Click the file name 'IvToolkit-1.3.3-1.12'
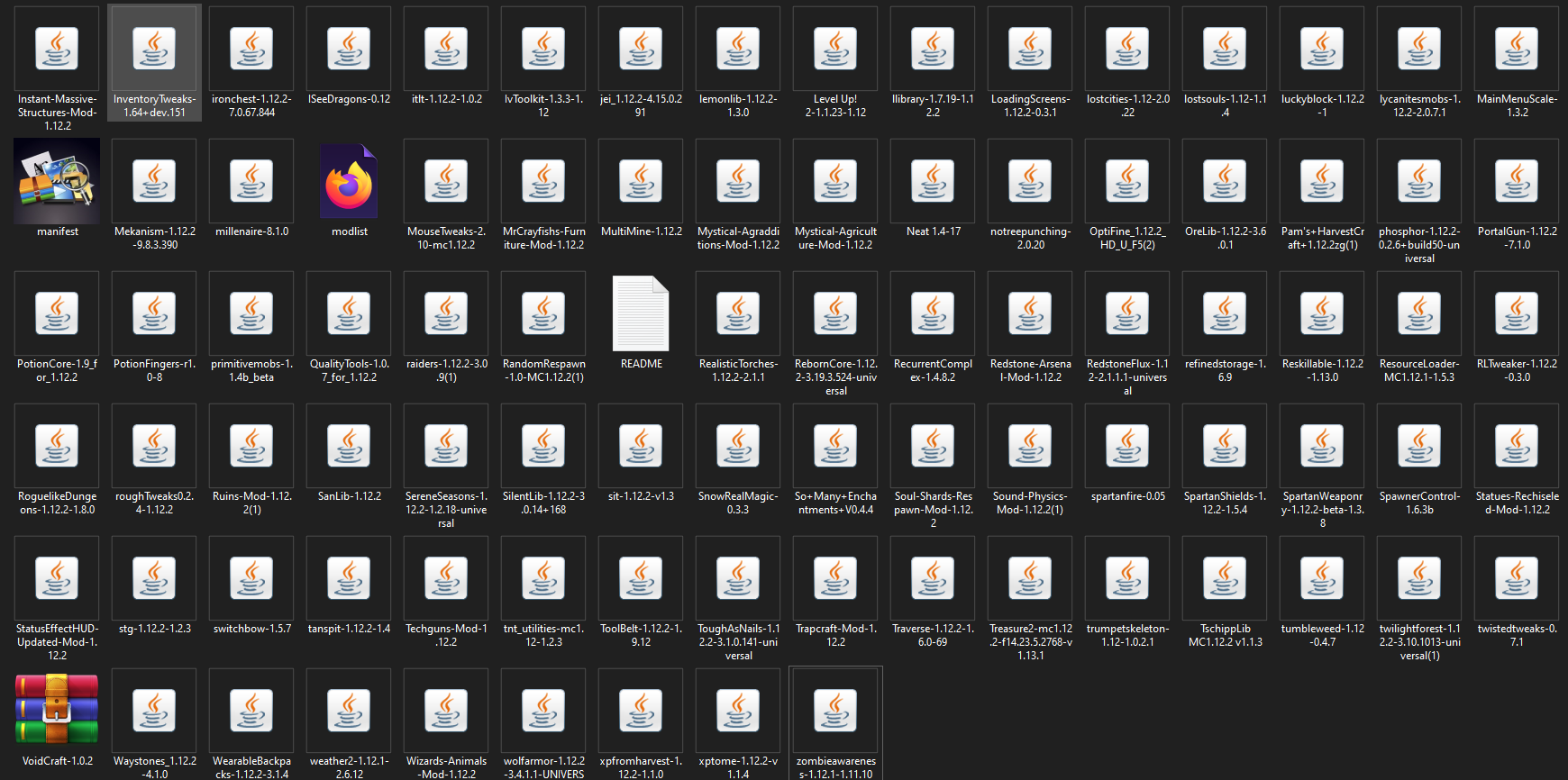The height and width of the screenshot is (780, 1568). point(543,105)
